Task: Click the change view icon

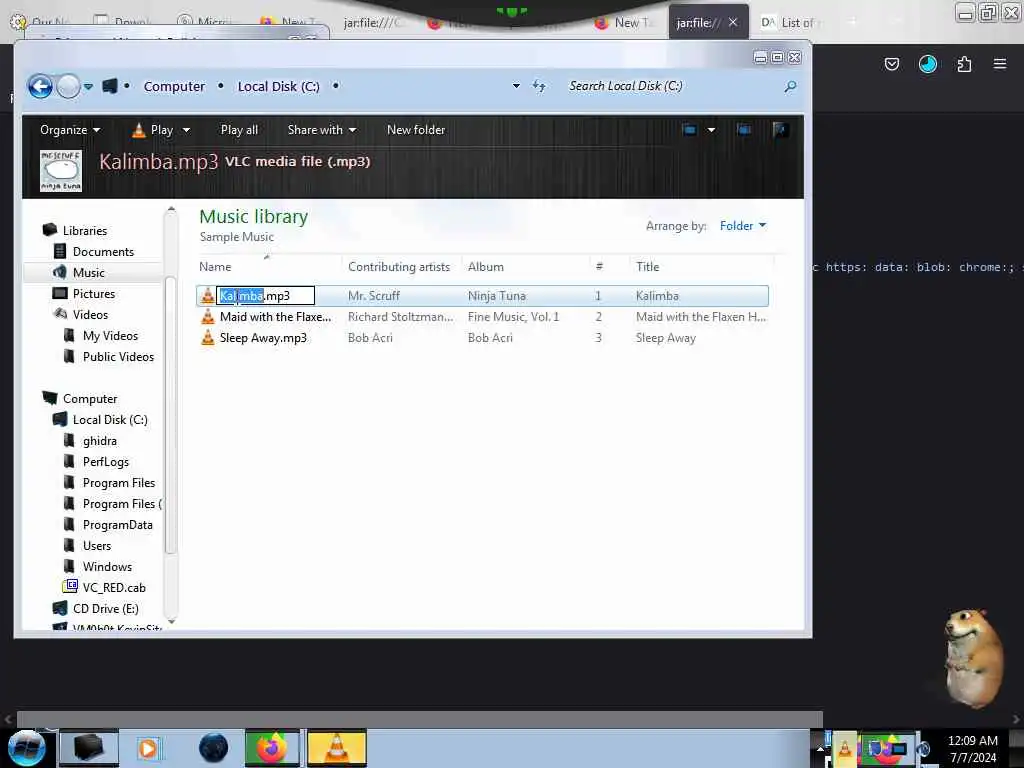Action: (689, 130)
